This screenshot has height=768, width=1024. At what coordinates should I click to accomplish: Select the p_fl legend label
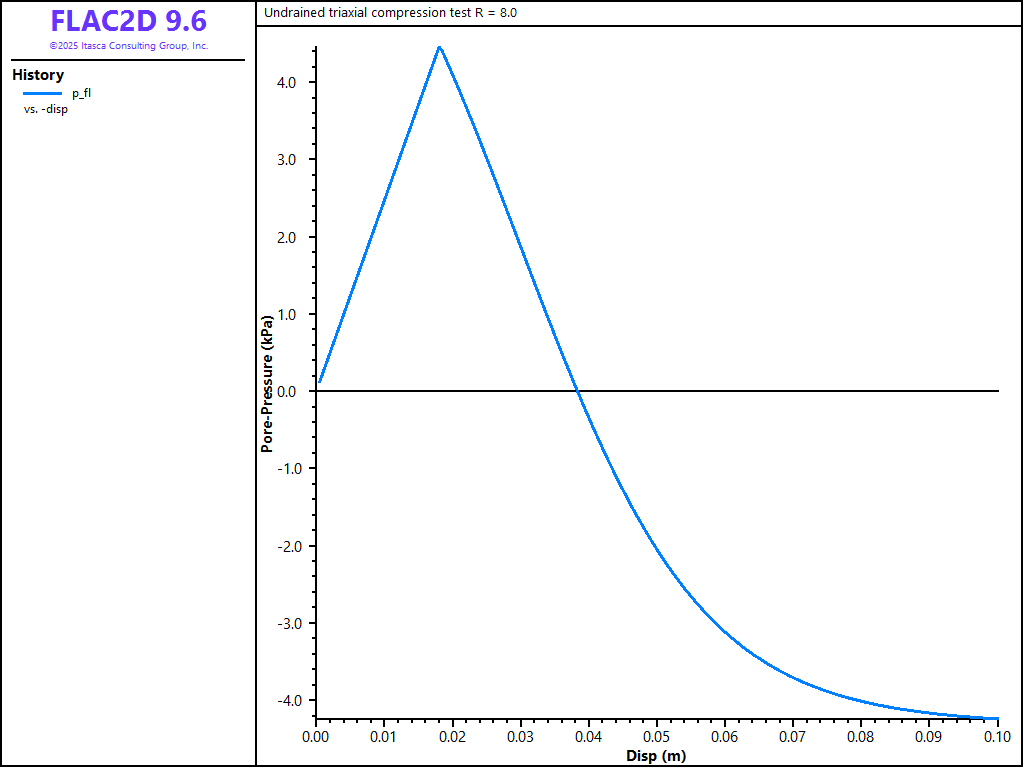[82, 93]
